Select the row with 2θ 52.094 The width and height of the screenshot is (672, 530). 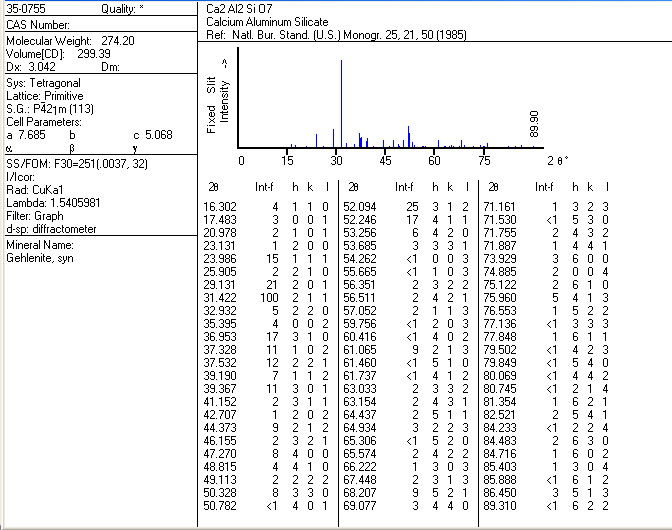[x=406, y=207]
